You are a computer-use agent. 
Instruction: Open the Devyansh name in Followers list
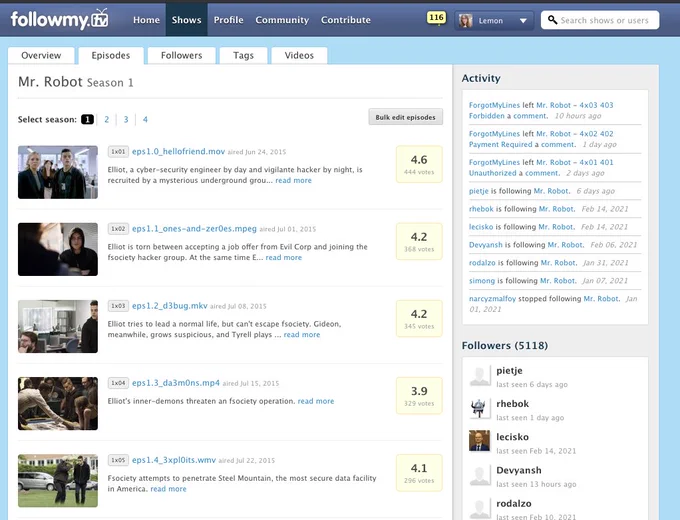519,471
